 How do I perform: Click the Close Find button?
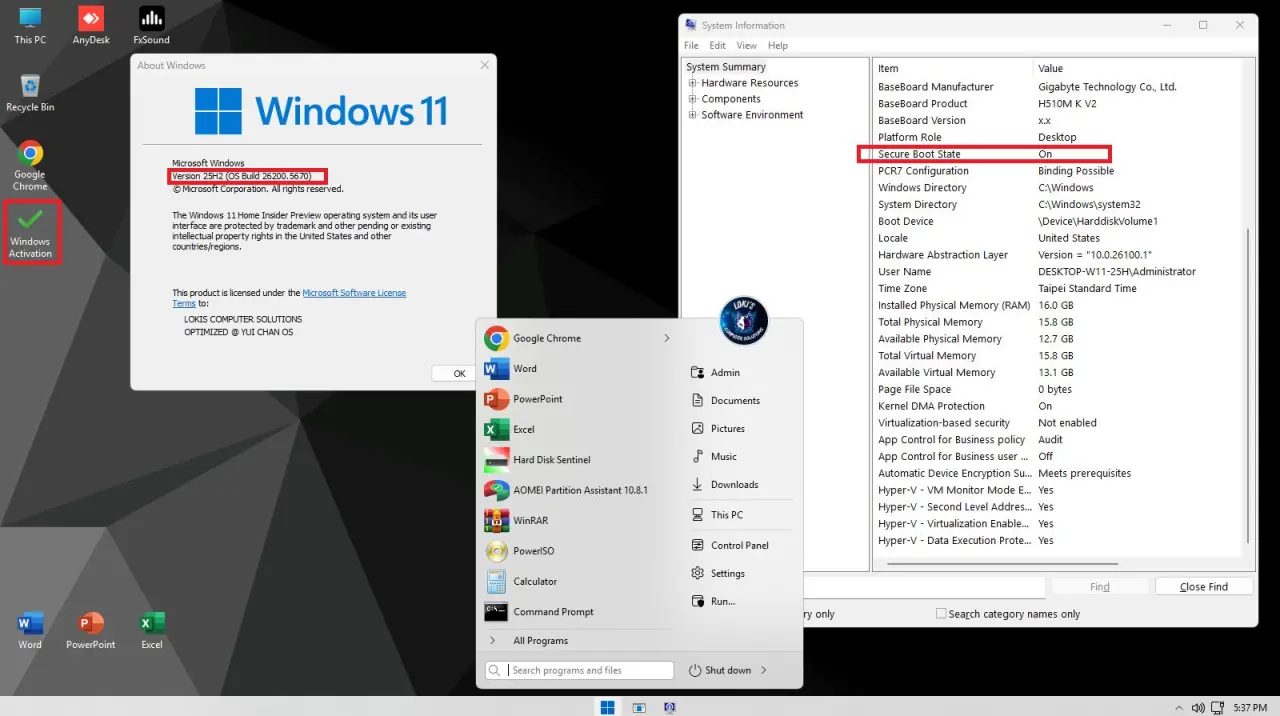(x=1204, y=587)
